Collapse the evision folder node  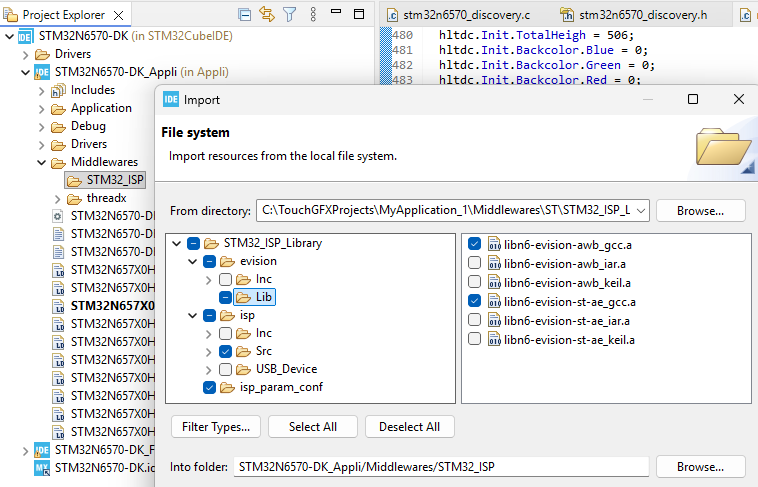[192, 262]
